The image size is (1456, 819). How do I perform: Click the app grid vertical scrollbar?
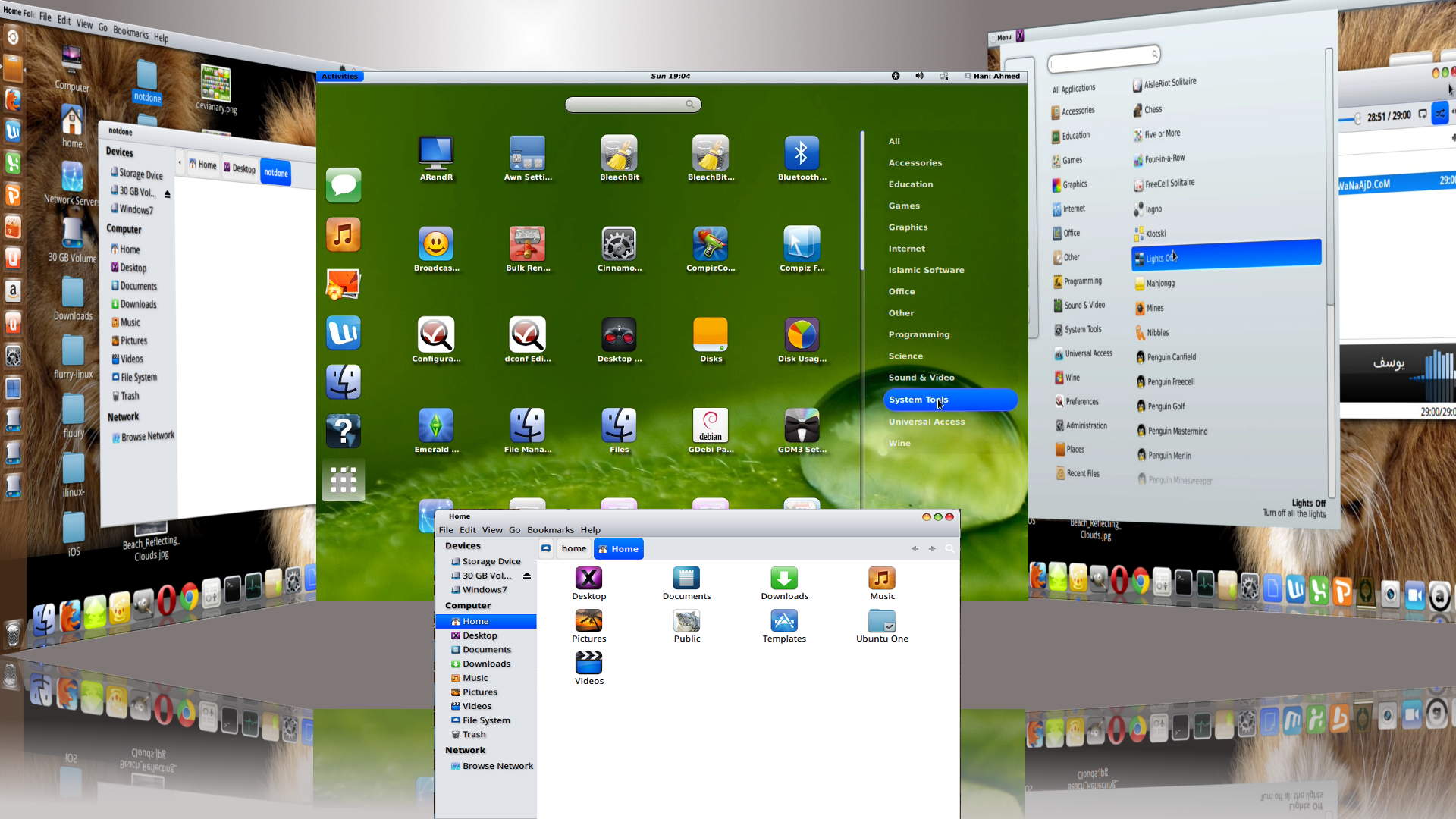(x=862, y=201)
